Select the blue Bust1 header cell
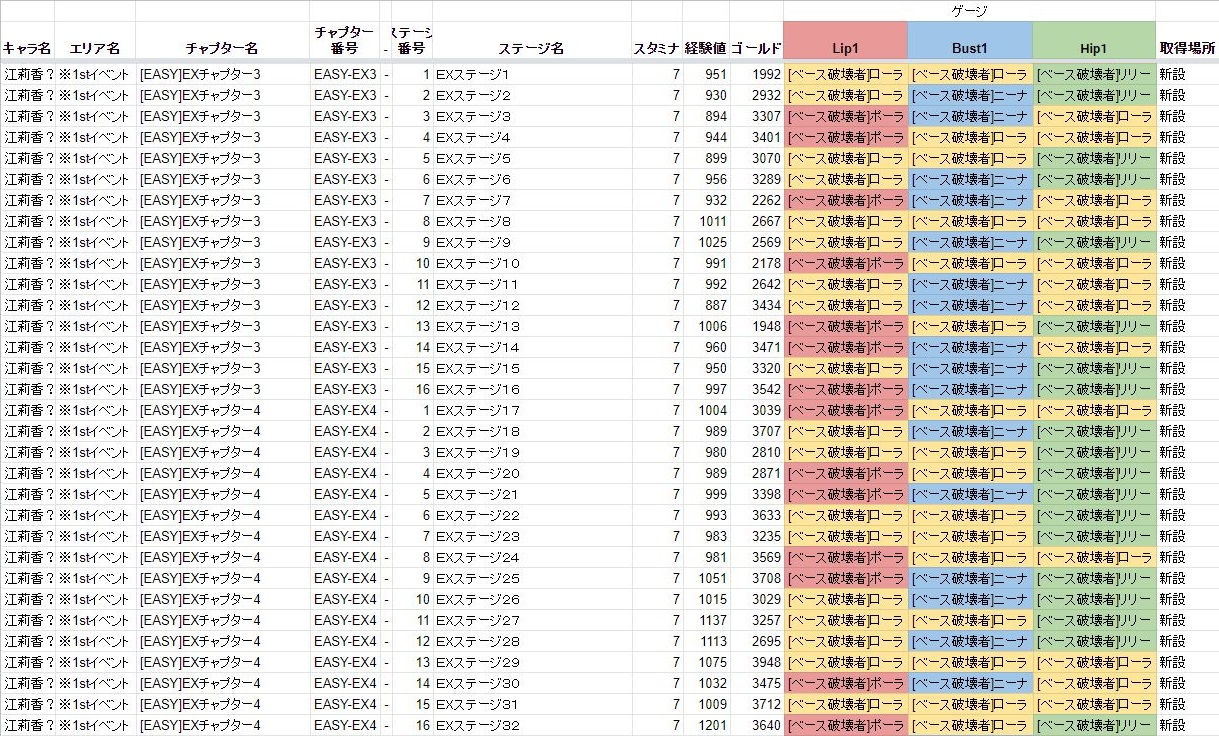Viewport: 1219px width, 736px height. pos(969,48)
